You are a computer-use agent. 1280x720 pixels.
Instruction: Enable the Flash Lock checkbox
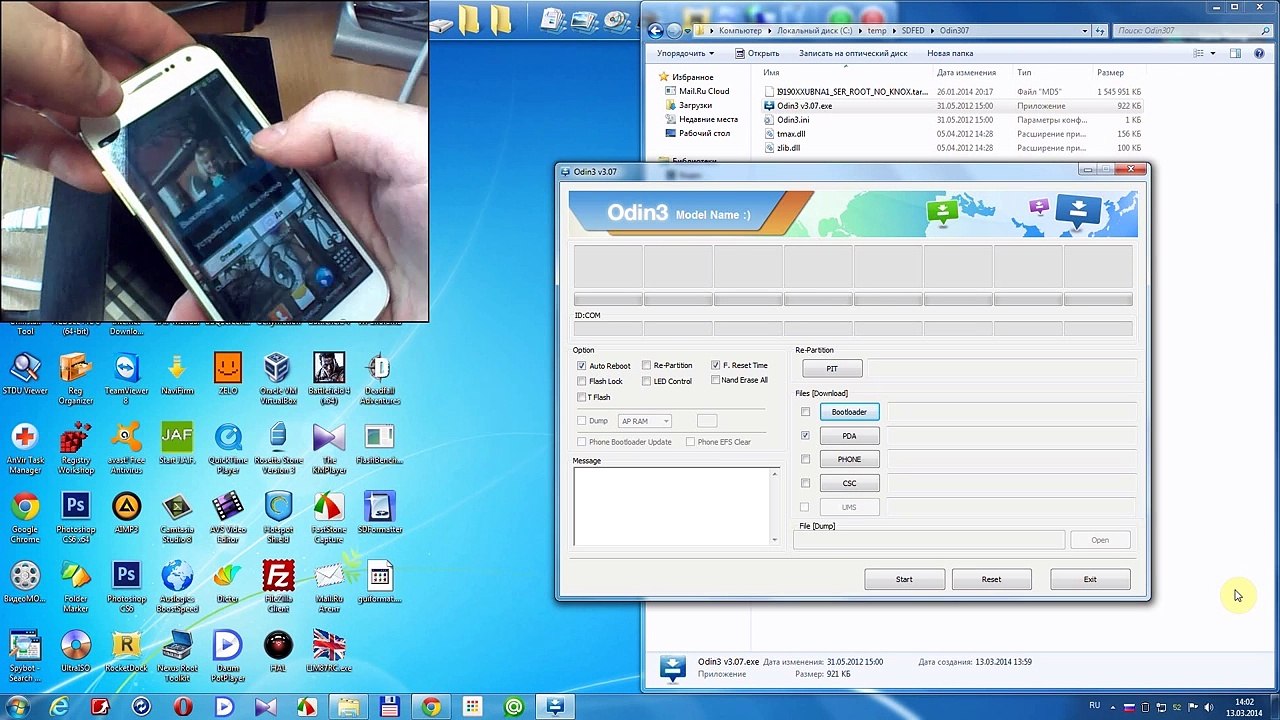click(x=582, y=381)
